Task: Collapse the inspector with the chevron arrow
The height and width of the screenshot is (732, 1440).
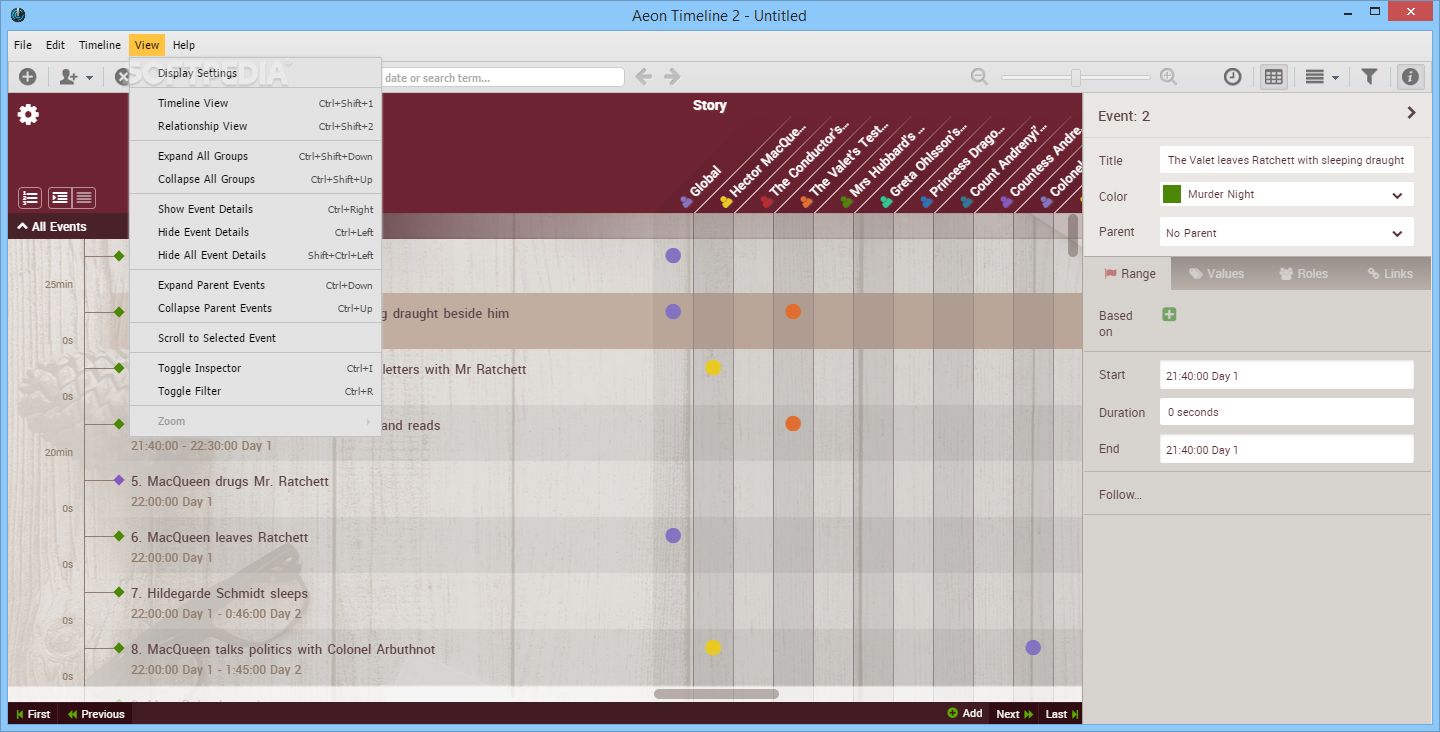Action: point(1412,113)
